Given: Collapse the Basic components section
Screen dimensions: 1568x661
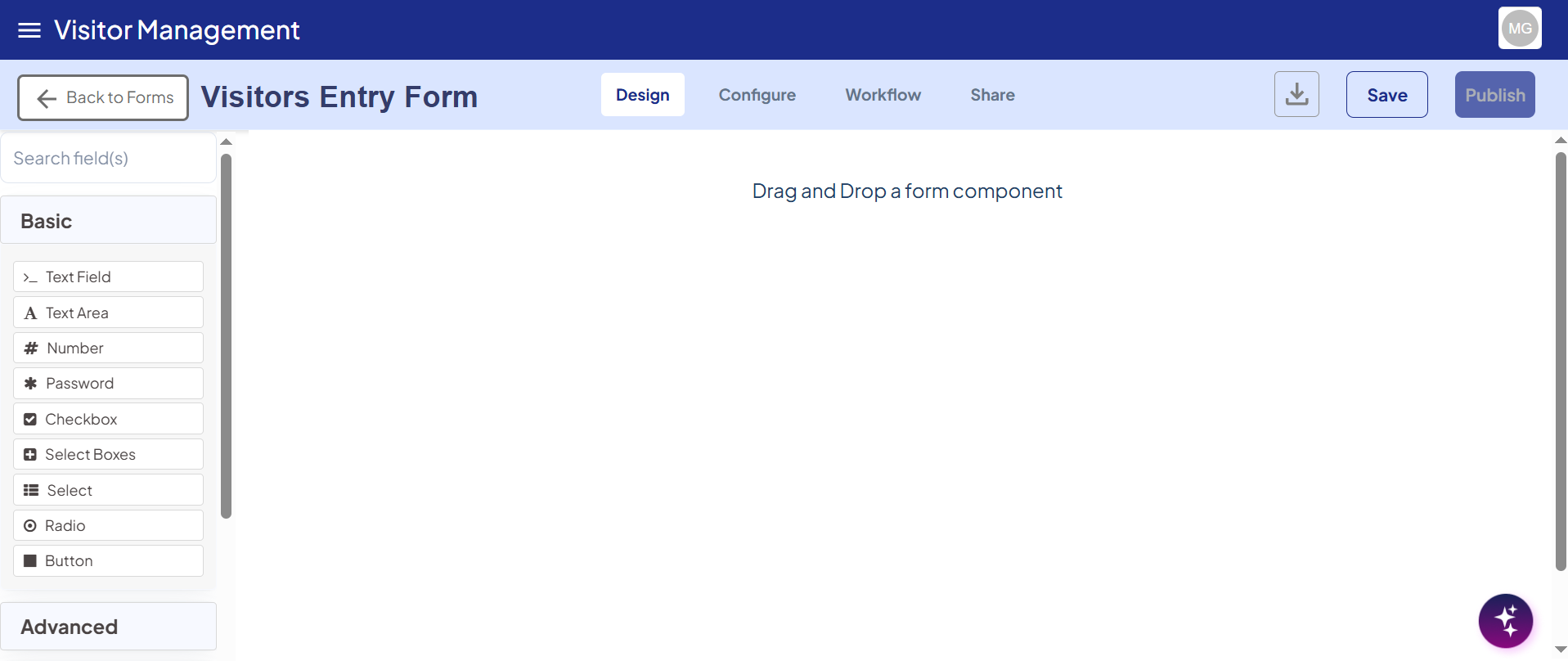Looking at the screenshot, I should [x=108, y=221].
